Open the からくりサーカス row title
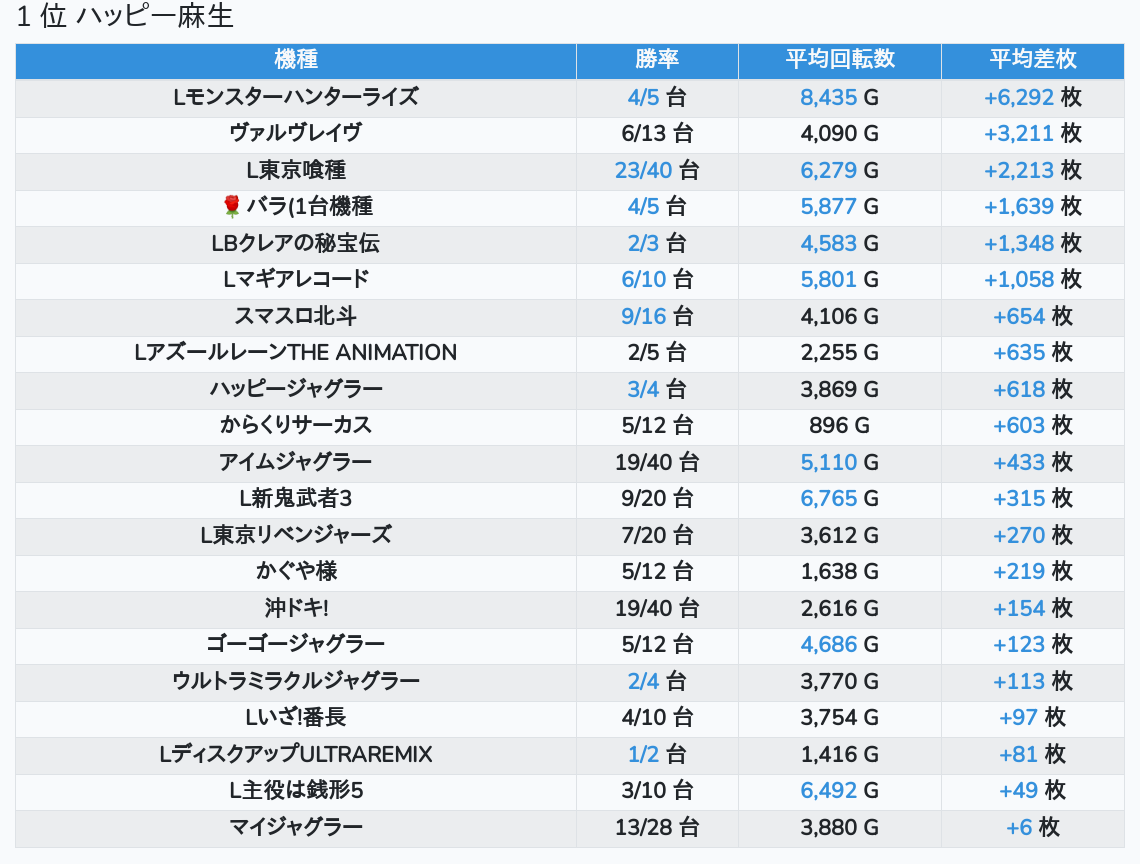The width and height of the screenshot is (1140, 864). tap(295, 425)
